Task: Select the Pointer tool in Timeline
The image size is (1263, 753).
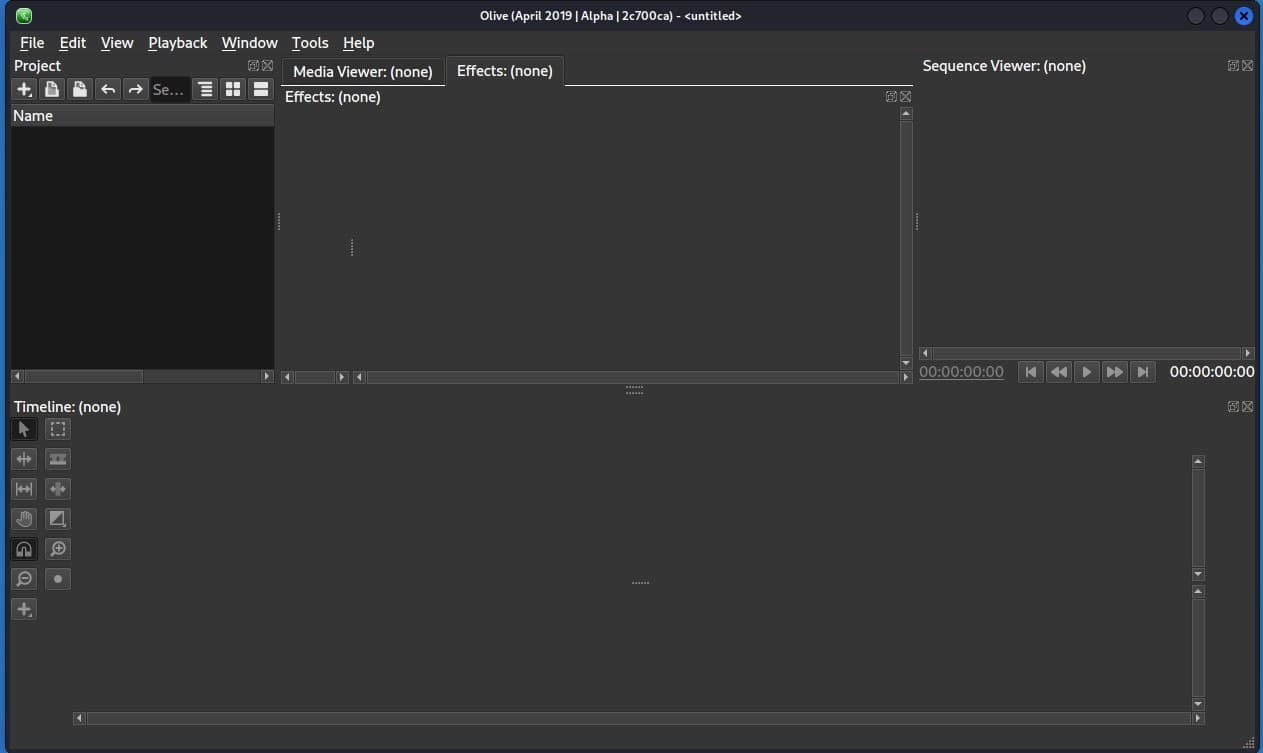Action: click(24, 429)
